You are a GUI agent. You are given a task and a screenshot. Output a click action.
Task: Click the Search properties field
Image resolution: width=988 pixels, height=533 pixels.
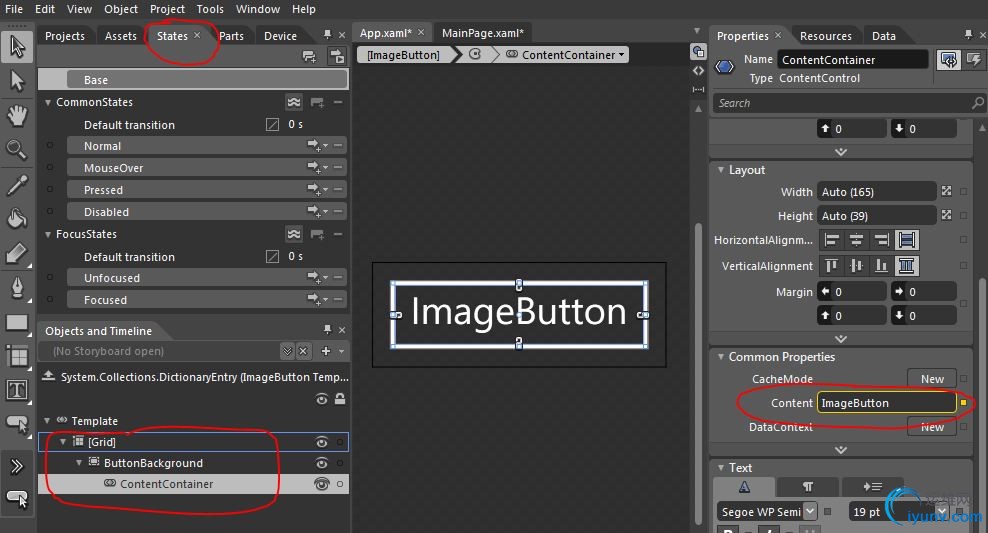[849, 103]
